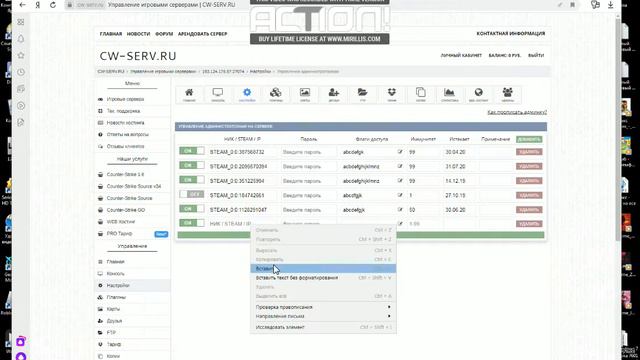Edit access flags for row expiring 27.10.19
This screenshot has width=640, height=360.
point(400,195)
